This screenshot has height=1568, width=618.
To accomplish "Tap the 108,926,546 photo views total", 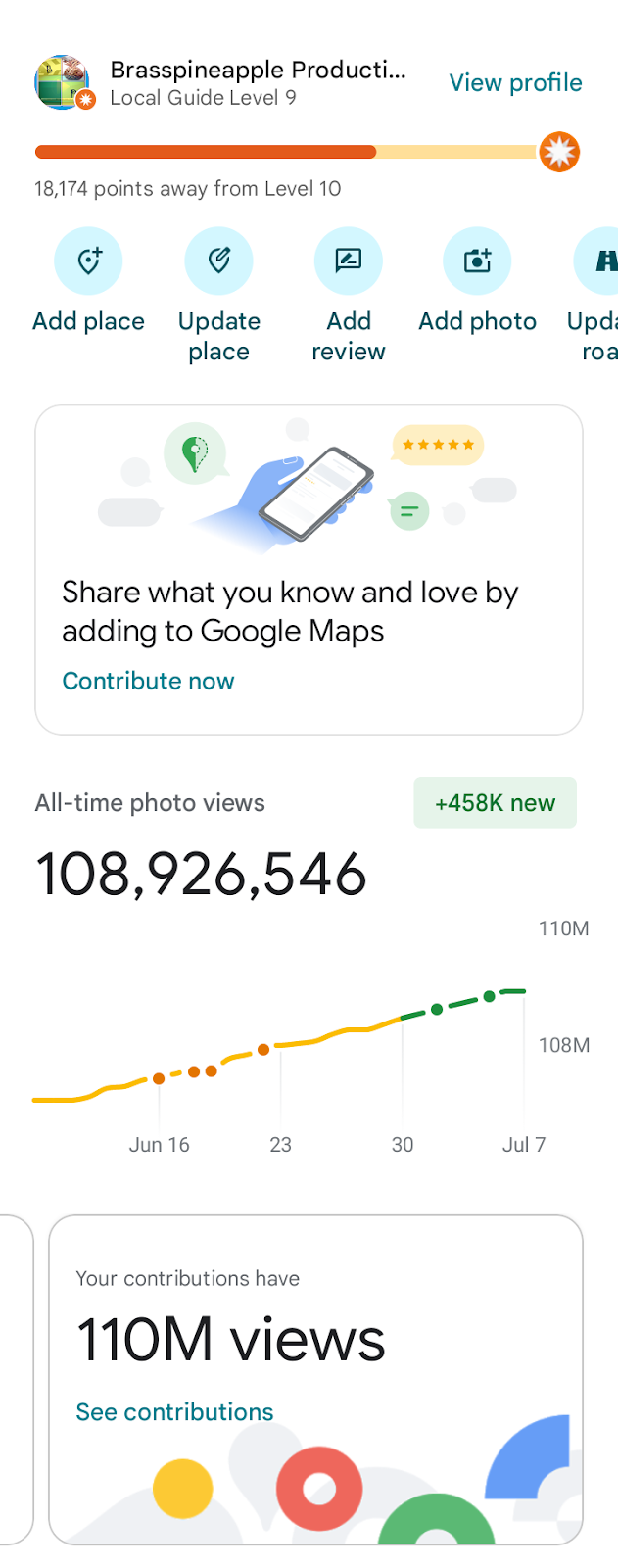I will pyautogui.click(x=201, y=874).
